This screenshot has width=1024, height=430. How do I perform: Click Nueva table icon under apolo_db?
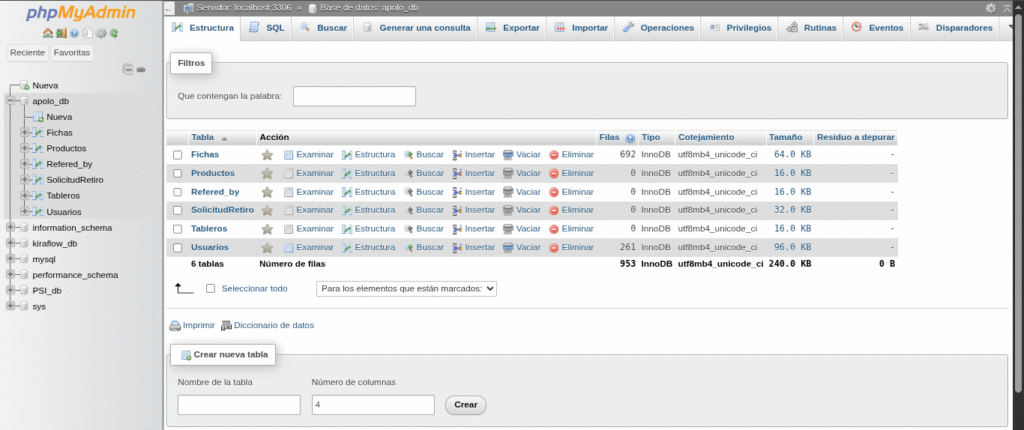[x=39, y=118]
